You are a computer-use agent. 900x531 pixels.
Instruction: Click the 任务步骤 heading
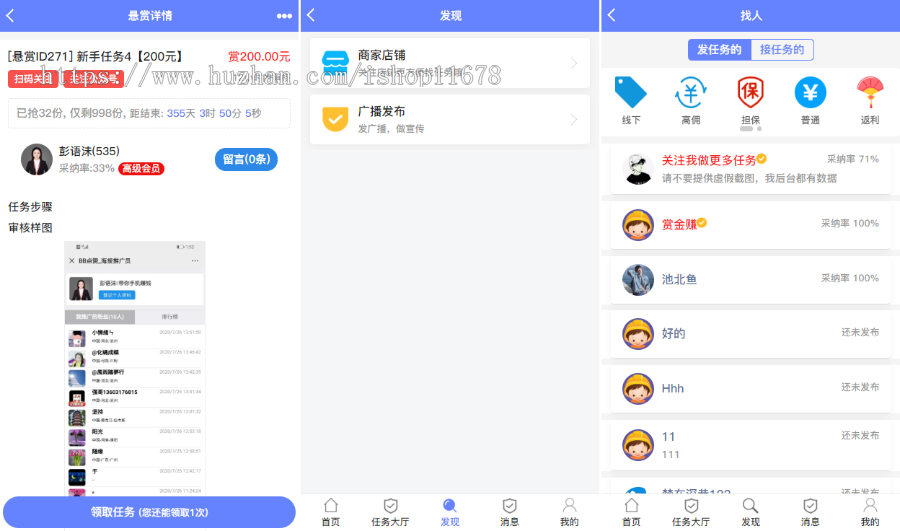pyautogui.click(x=30, y=207)
